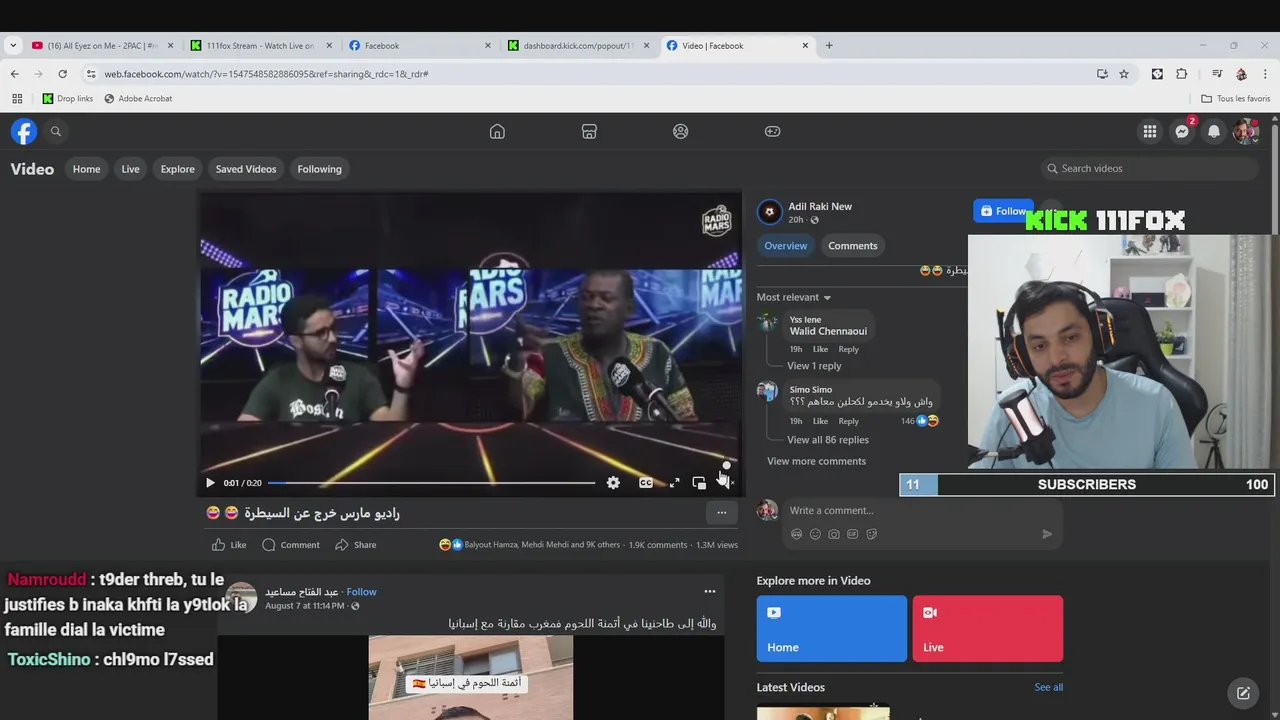Screen dimensions: 1280x720
Task: Bookmark page with star icon
Action: click(x=1124, y=74)
